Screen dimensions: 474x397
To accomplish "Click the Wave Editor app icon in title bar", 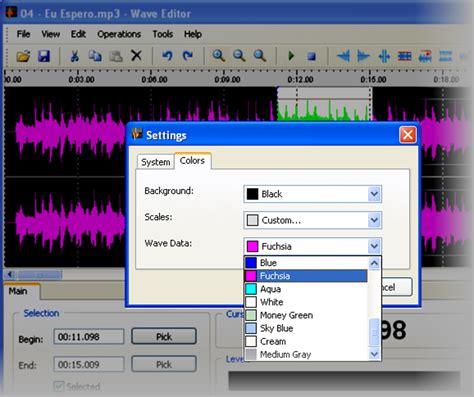I will click(11, 12).
